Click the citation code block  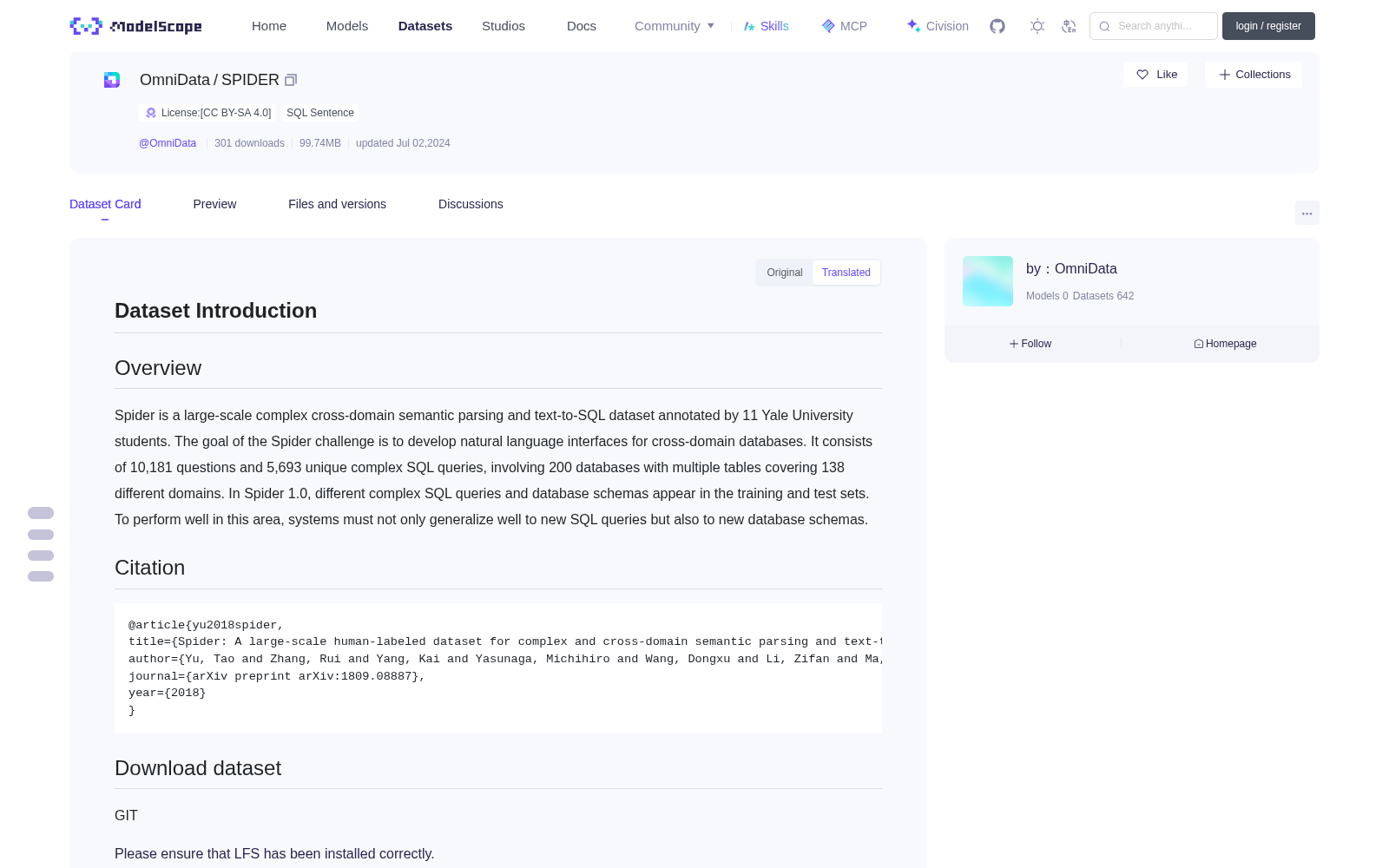pyautogui.click(x=498, y=668)
